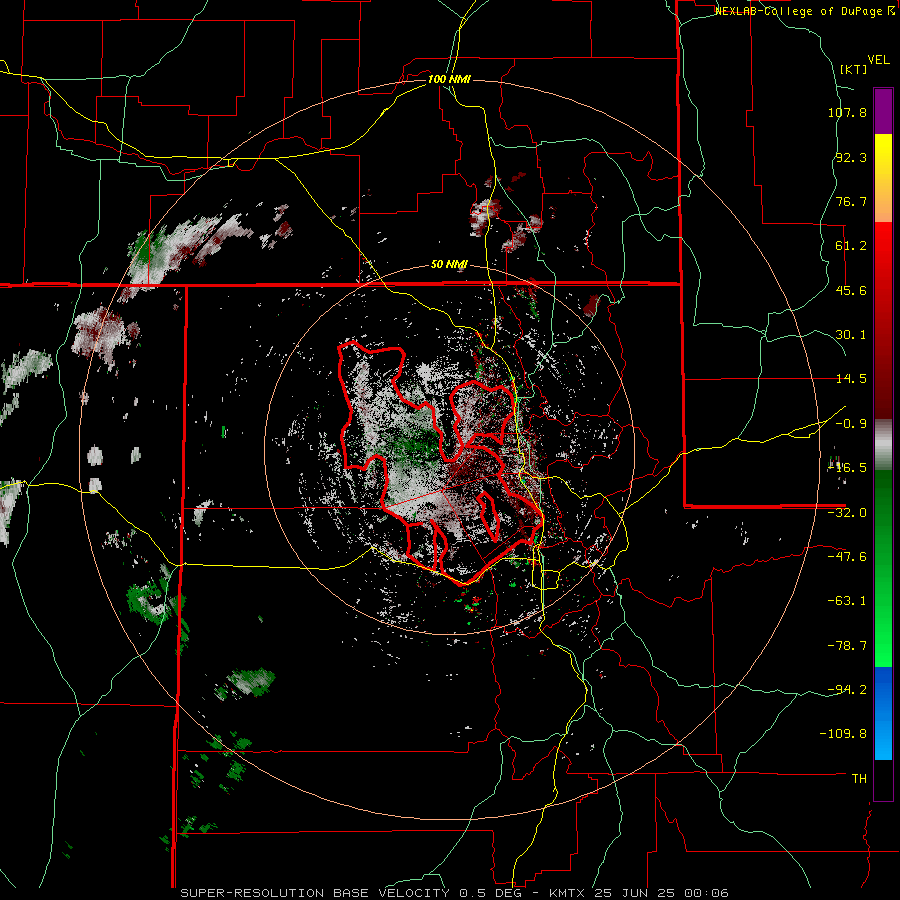Pick the blue segment of velocity color bar

[x=883, y=713]
